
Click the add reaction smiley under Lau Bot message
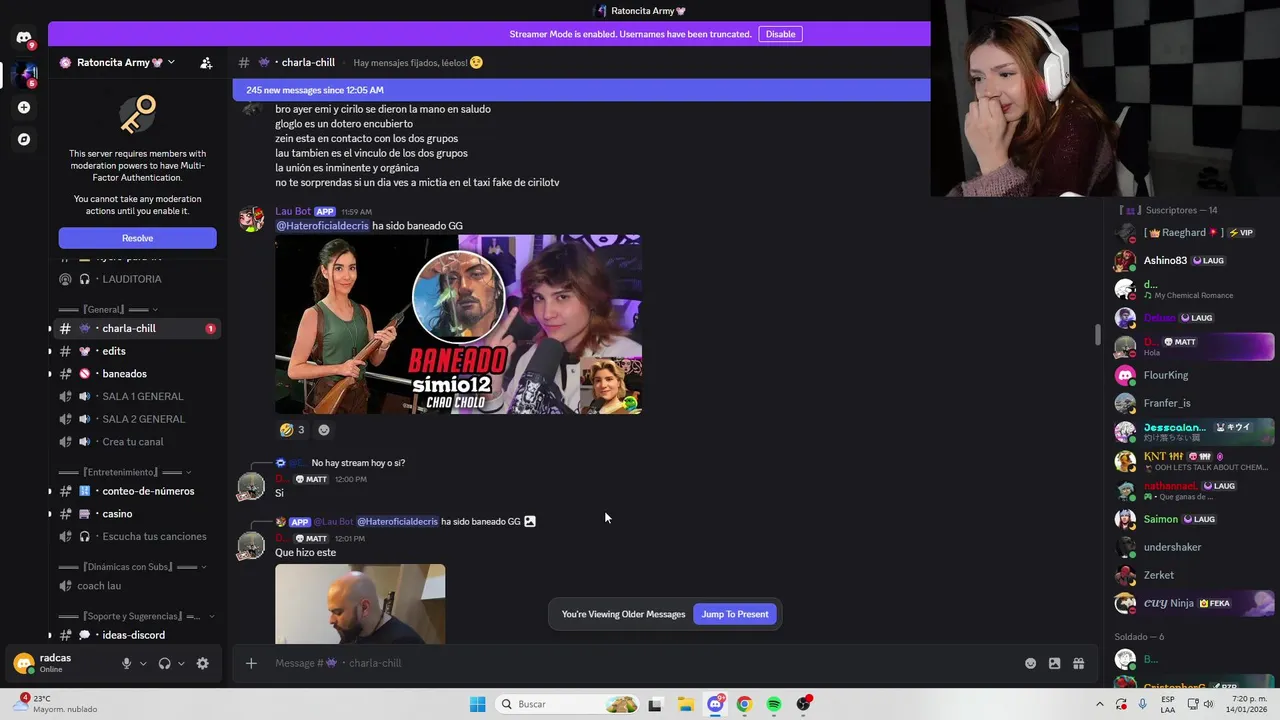click(323, 430)
